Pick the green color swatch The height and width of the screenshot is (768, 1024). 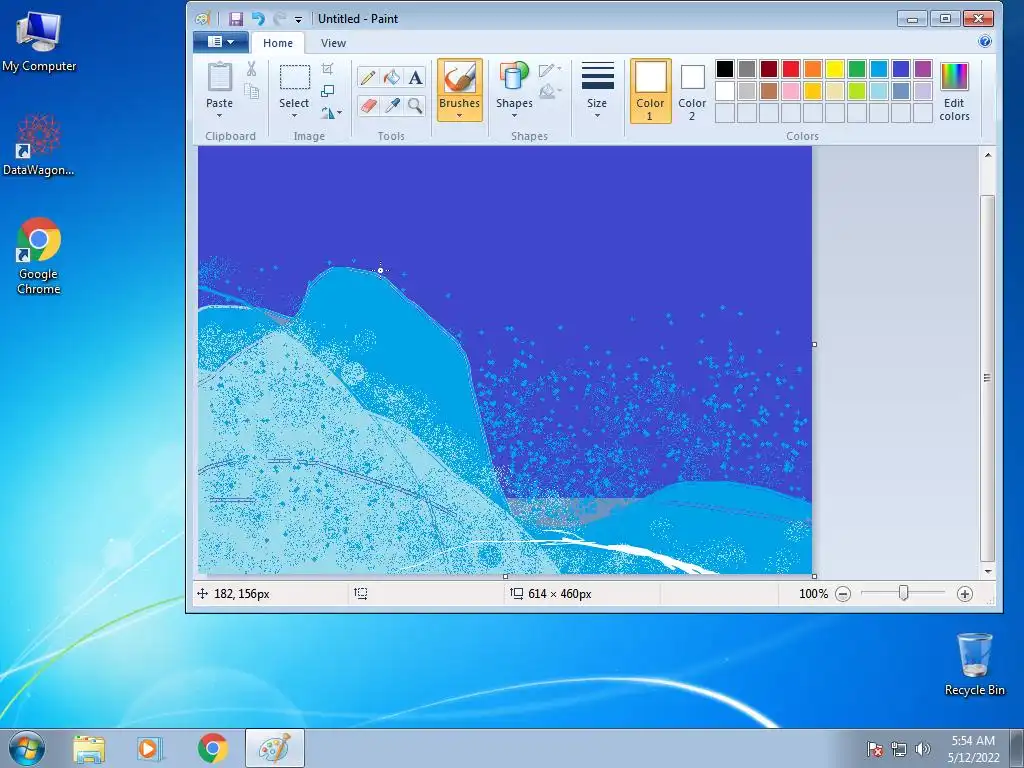pos(857,69)
